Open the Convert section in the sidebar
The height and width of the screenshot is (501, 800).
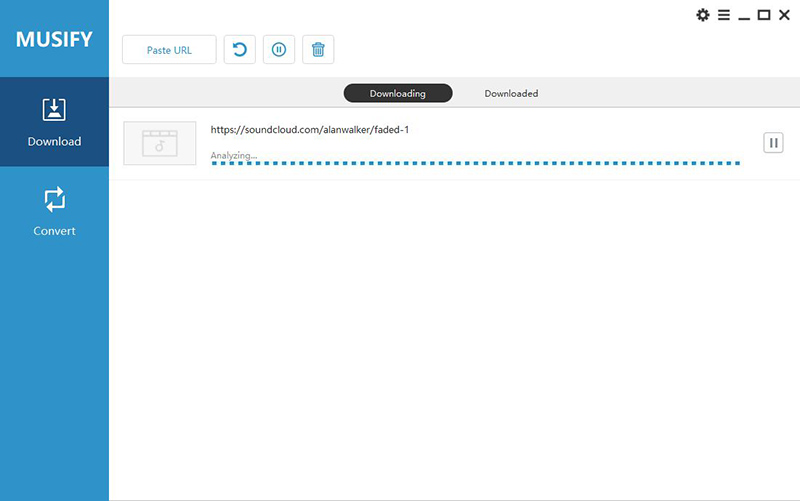click(x=54, y=211)
